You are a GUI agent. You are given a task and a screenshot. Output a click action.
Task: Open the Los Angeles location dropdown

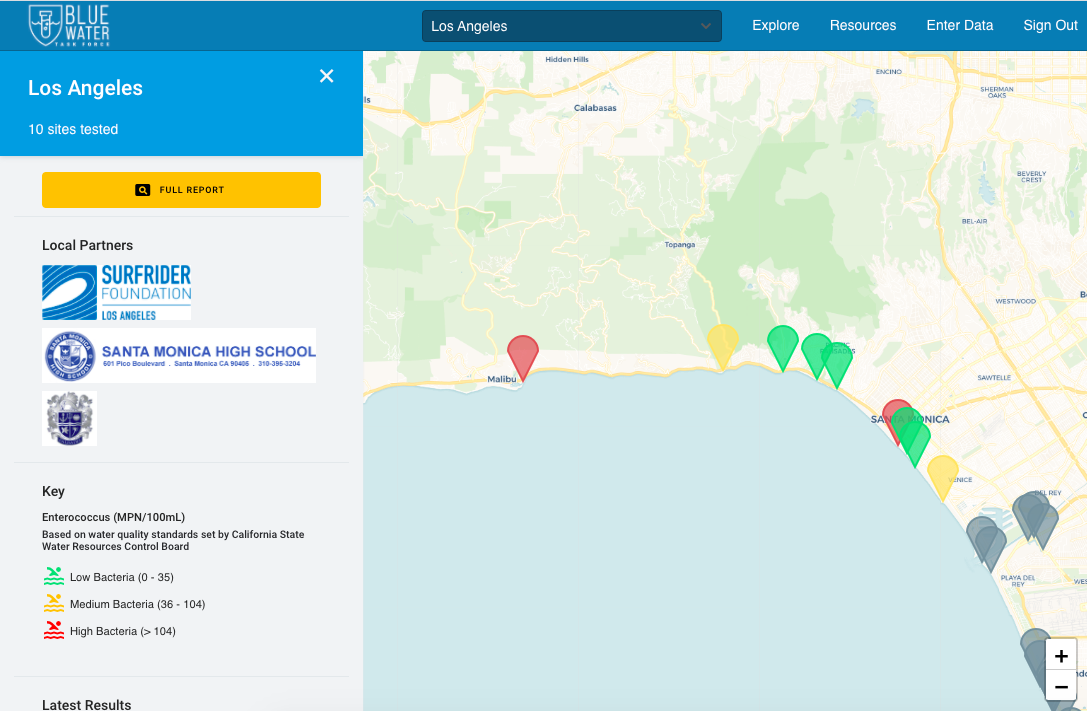point(571,26)
